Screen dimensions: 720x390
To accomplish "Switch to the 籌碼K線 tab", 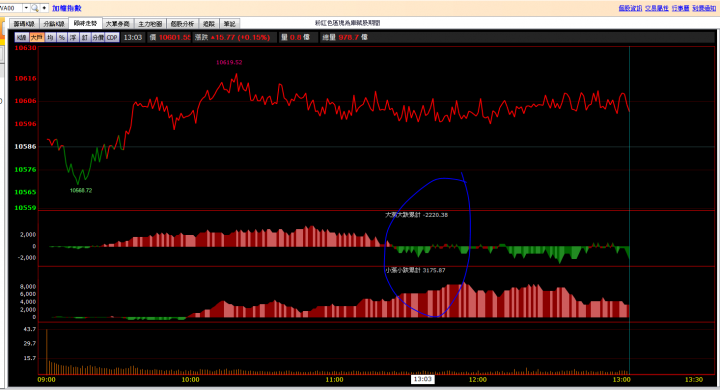I will pyautogui.click(x=24, y=24).
